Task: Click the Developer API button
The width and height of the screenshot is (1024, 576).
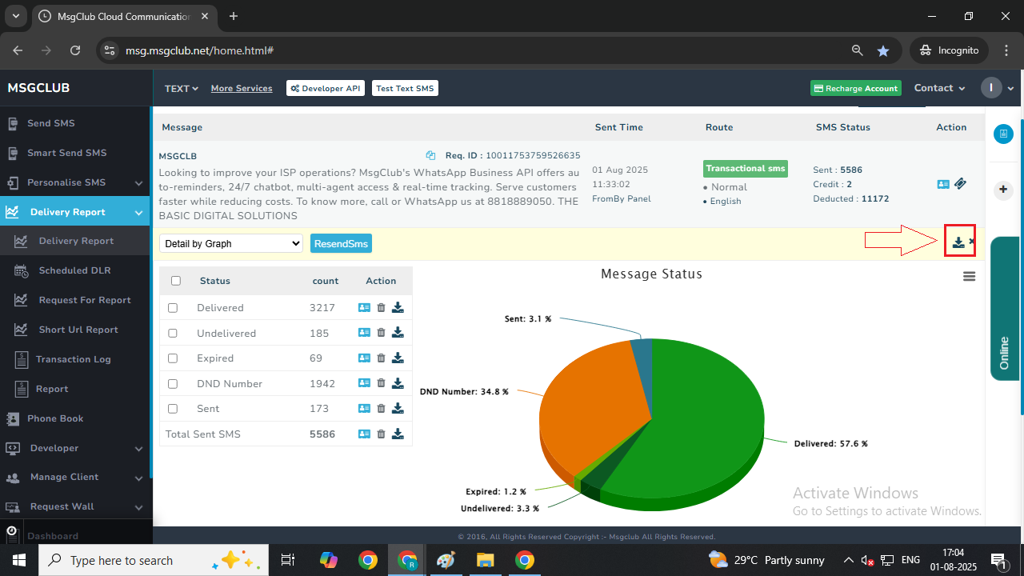Action: [325, 88]
